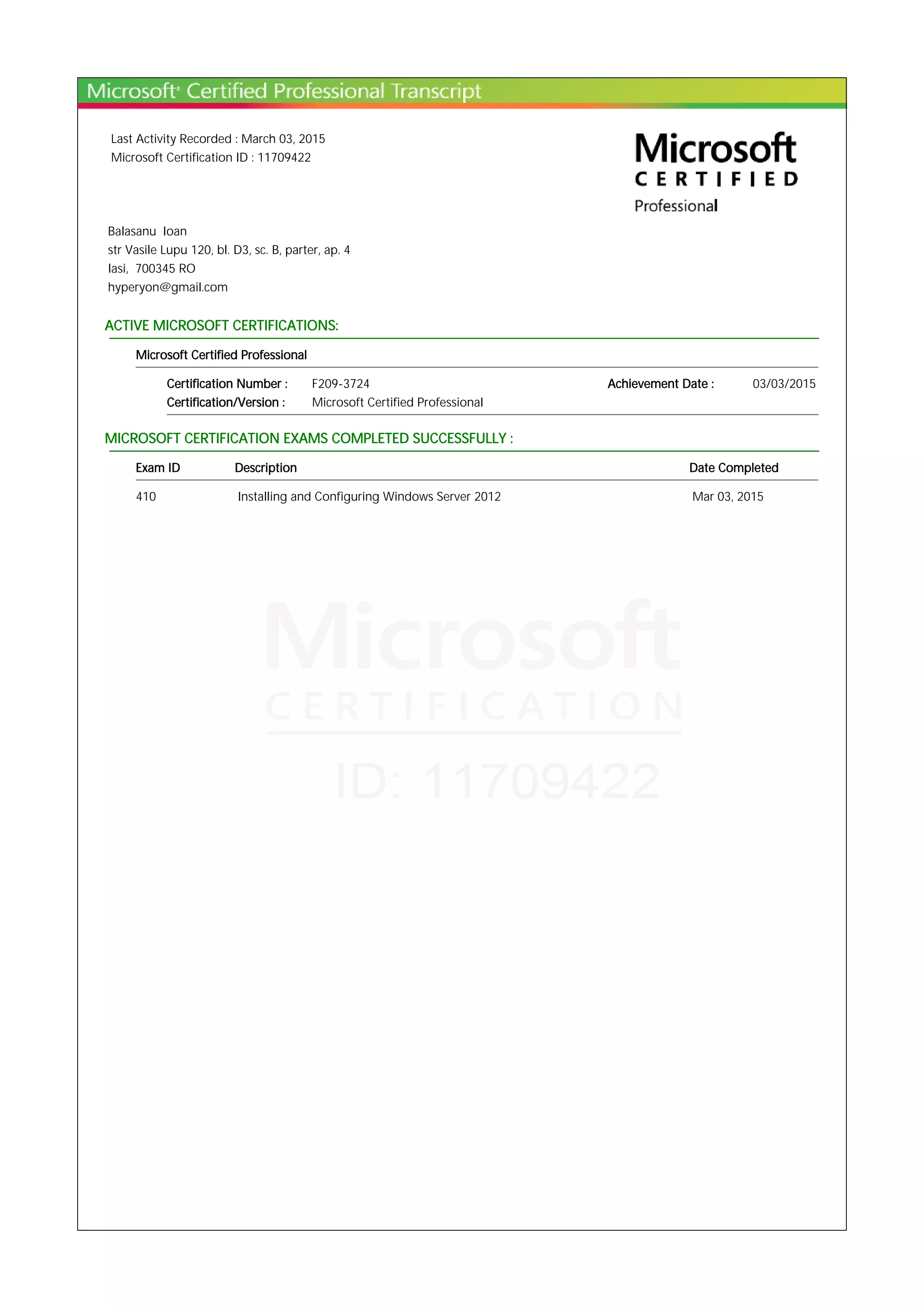Click the Exam ID column header
Image resolution: width=924 pixels, height=1308 pixels.
pyautogui.click(x=158, y=468)
